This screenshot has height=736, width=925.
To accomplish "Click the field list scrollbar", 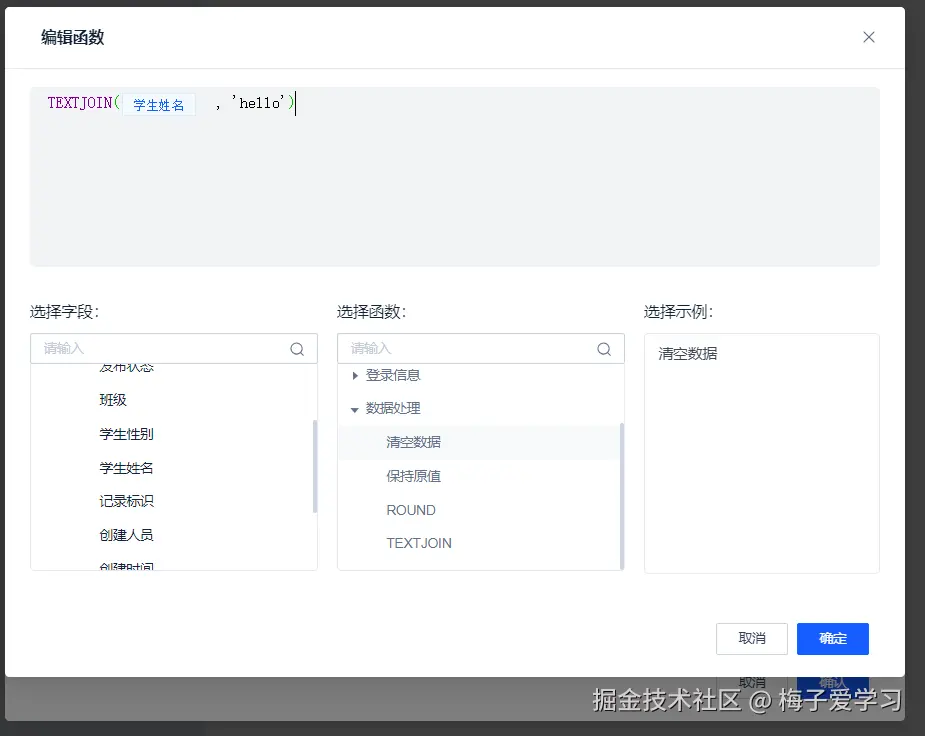I will click(315, 466).
